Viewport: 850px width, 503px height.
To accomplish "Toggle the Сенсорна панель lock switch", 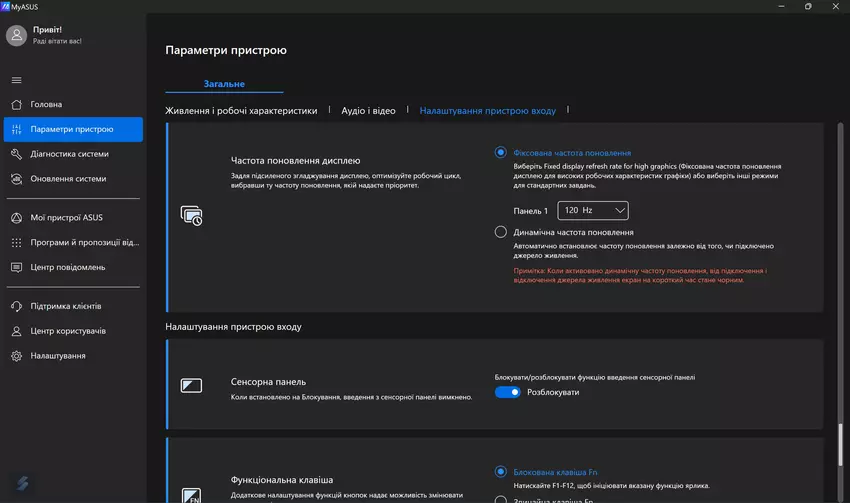I will coord(508,392).
